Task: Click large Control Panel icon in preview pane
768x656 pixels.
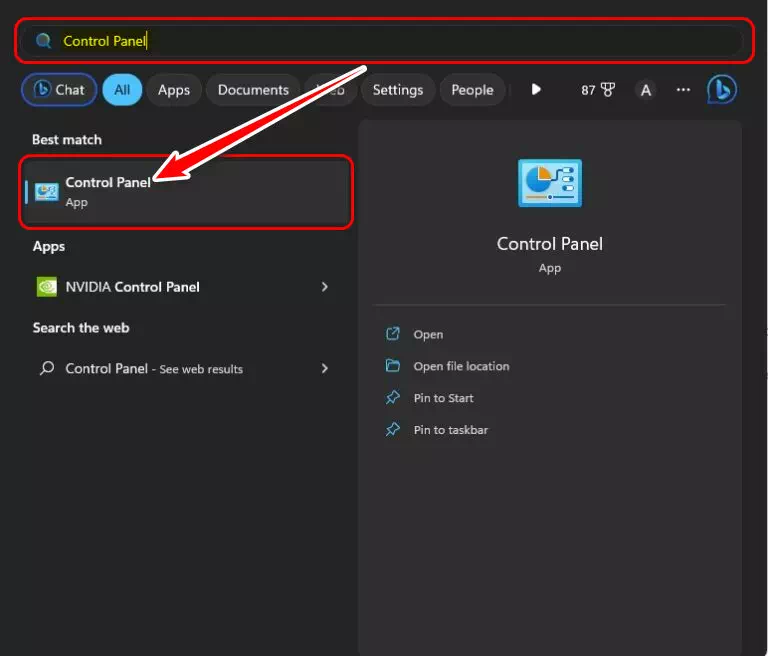Action: 550,183
